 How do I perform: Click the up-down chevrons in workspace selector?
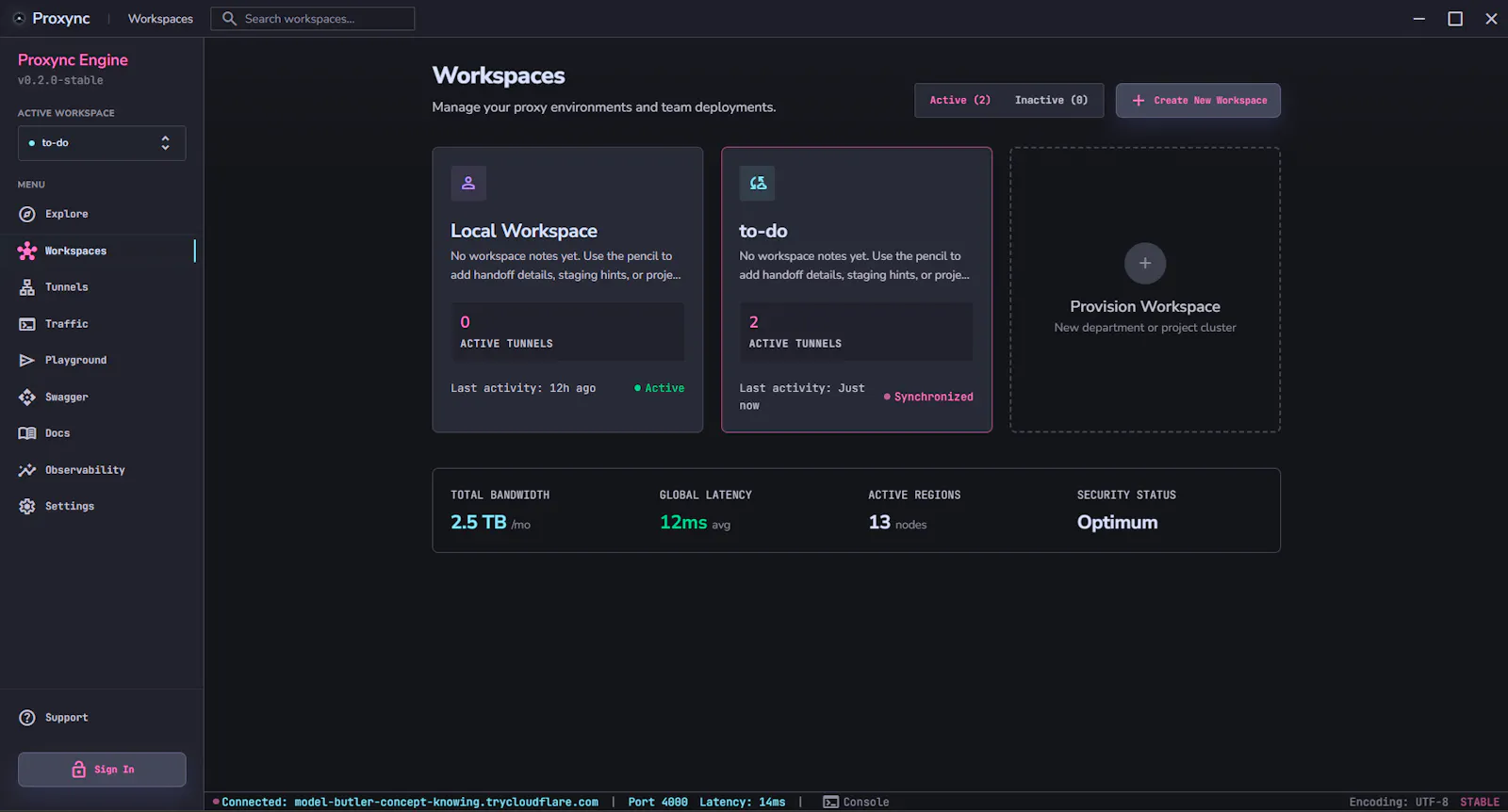[x=165, y=143]
